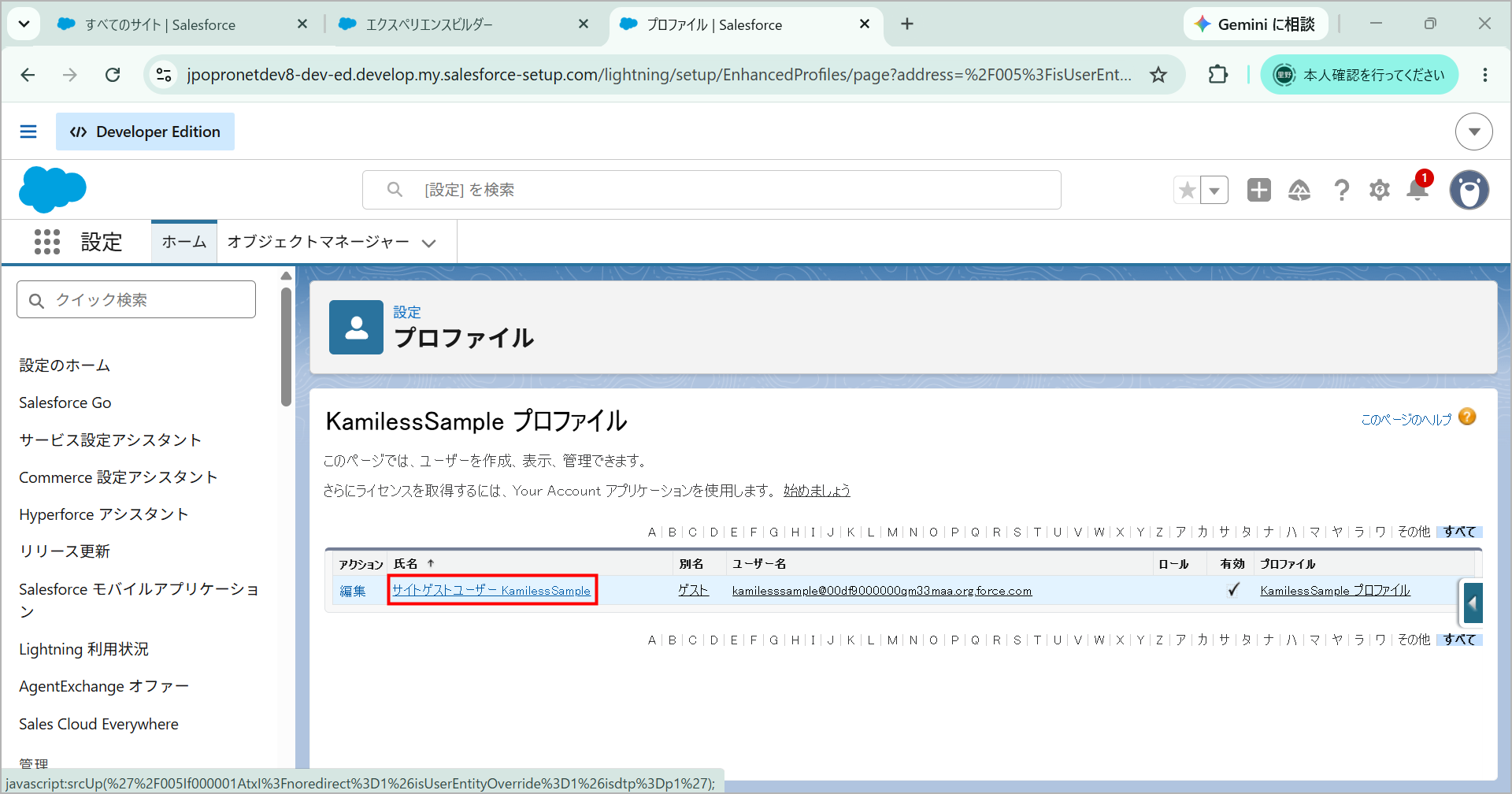This screenshot has width=1512, height=794.
Task: Click the Developer Edition button
Action: click(x=145, y=132)
